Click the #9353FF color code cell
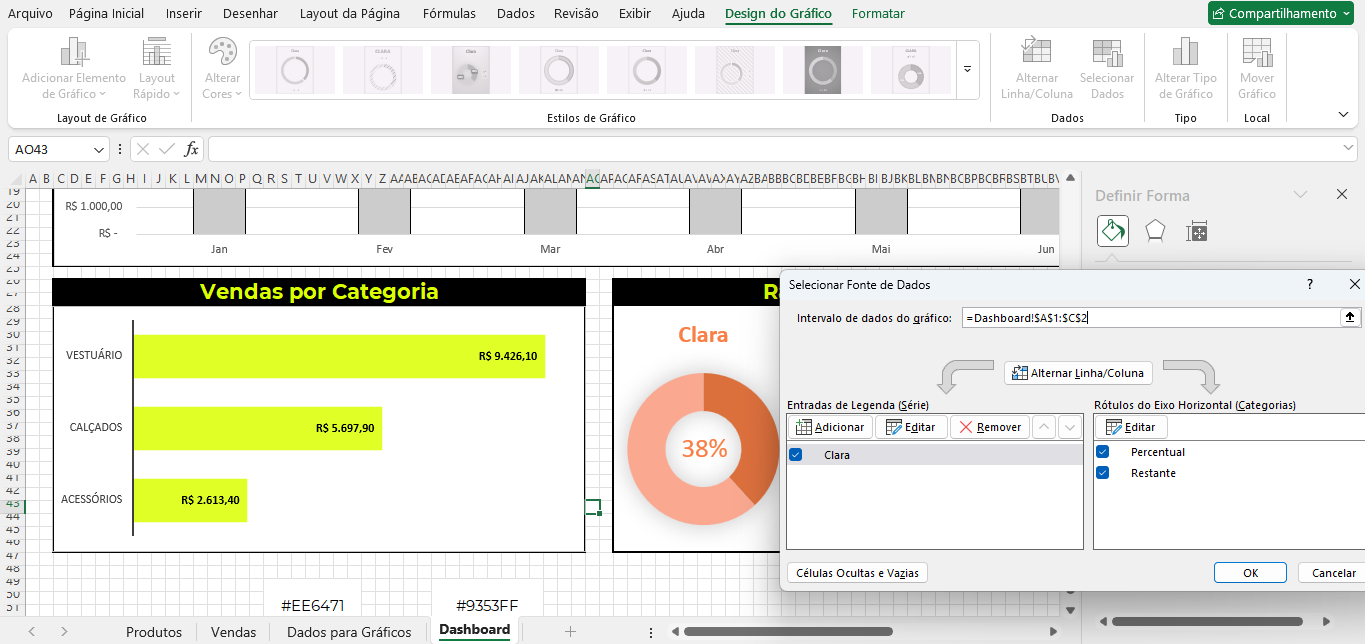The height and width of the screenshot is (644, 1365). [487, 606]
